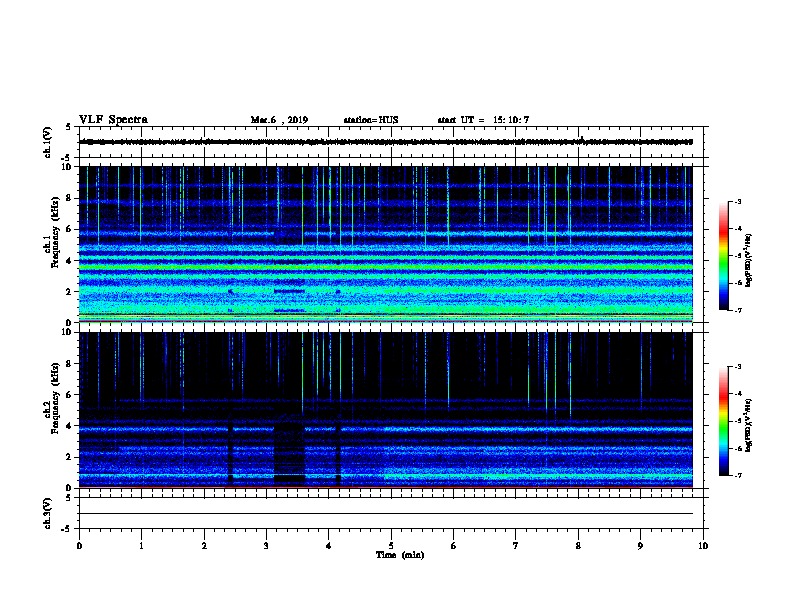The width and height of the screenshot is (792, 612).
Task: Select the start UT time "15:10:7"
Action: [511, 120]
